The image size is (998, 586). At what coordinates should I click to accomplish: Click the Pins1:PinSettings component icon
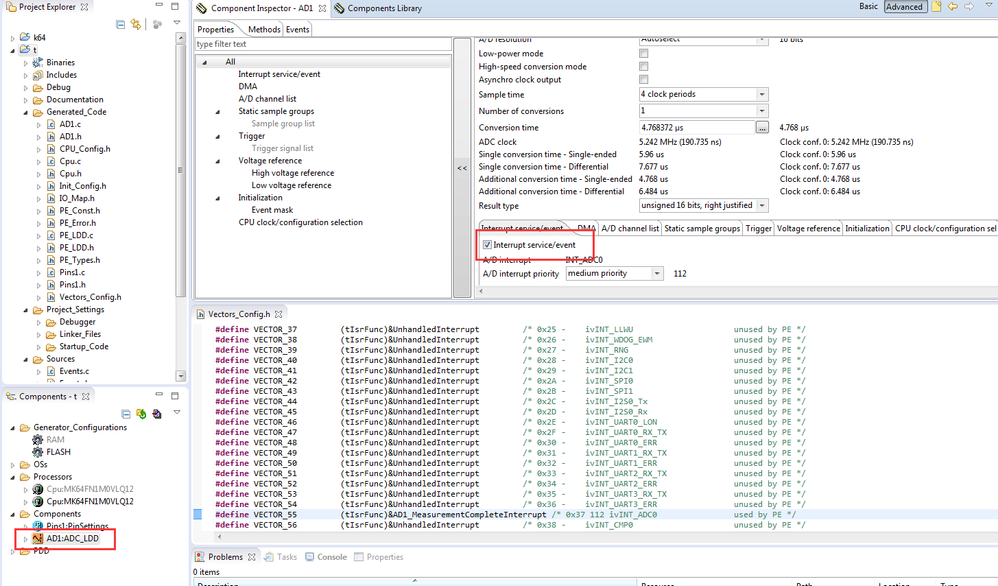(38, 526)
